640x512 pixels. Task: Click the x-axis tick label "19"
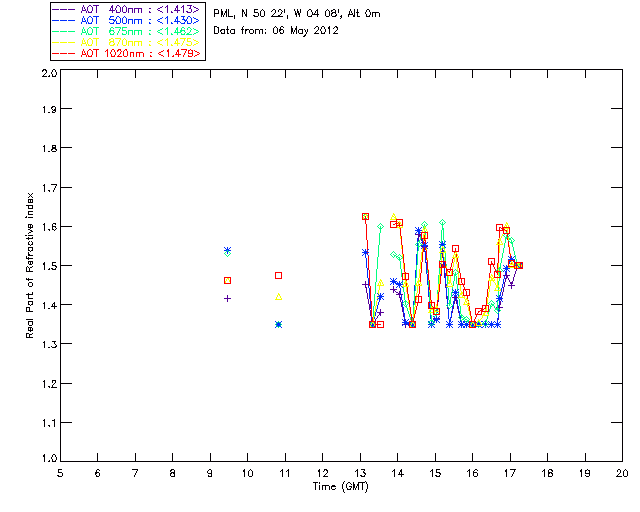pyautogui.click(x=585, y=473)
